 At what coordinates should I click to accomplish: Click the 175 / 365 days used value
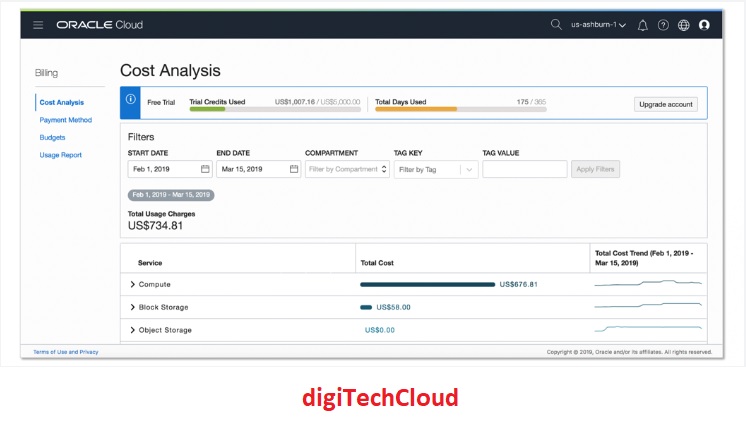coord(531,102)
